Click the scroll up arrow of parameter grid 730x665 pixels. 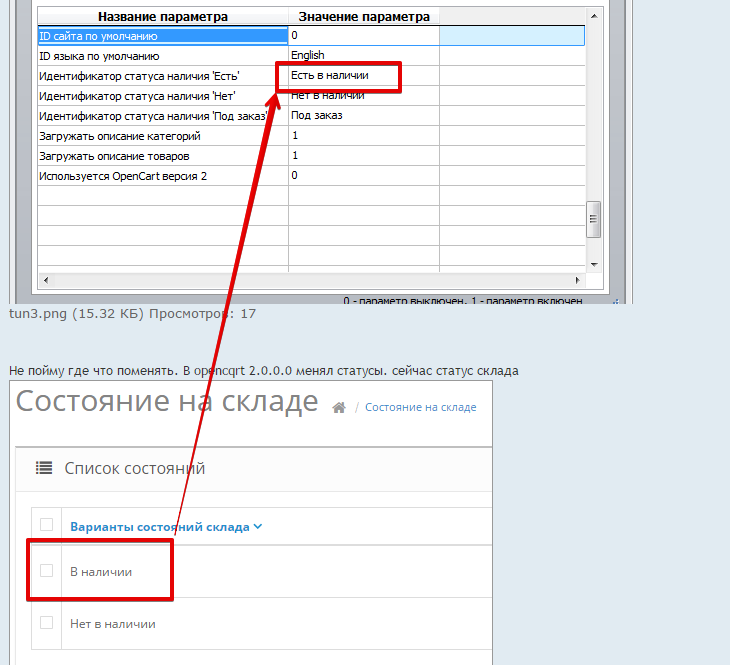(x=594, y=16)
